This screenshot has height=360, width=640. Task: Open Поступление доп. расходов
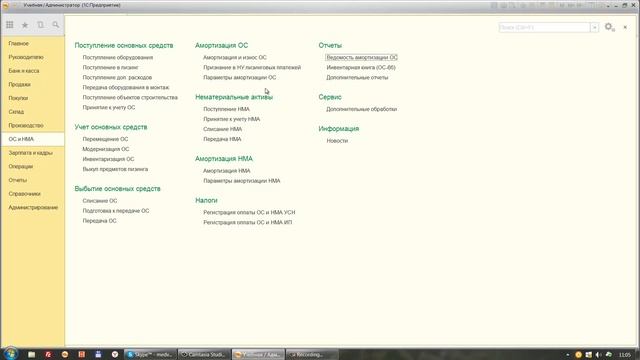tap(117, 78)
